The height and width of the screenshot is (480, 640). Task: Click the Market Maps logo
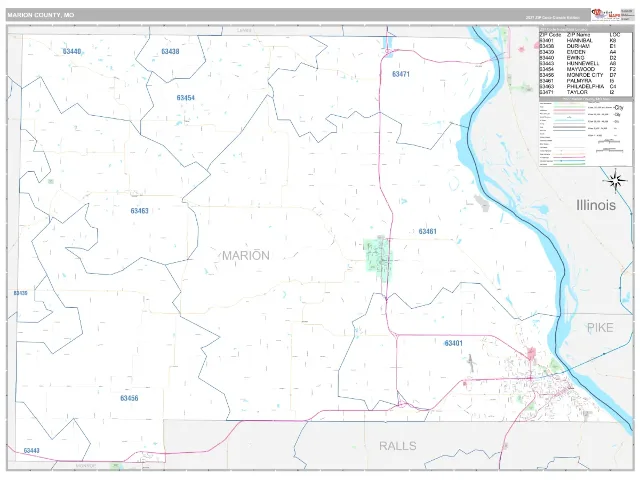tap(606, 15)
